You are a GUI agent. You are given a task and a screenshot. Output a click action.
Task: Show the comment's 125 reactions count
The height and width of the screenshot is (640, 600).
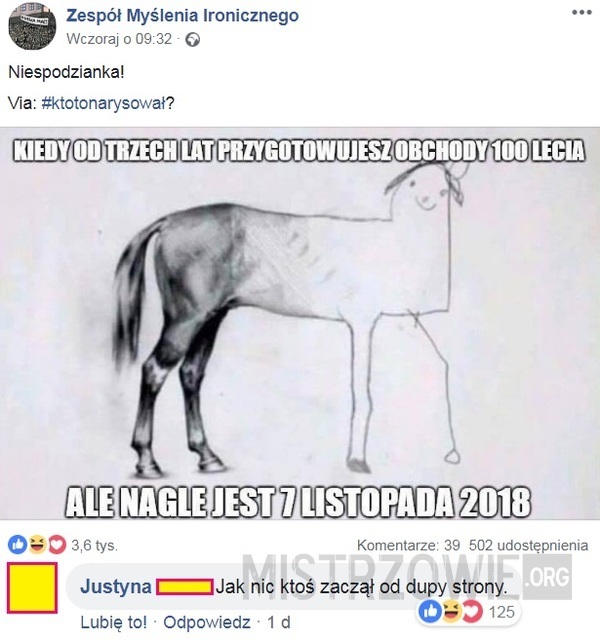pos(502,612)
